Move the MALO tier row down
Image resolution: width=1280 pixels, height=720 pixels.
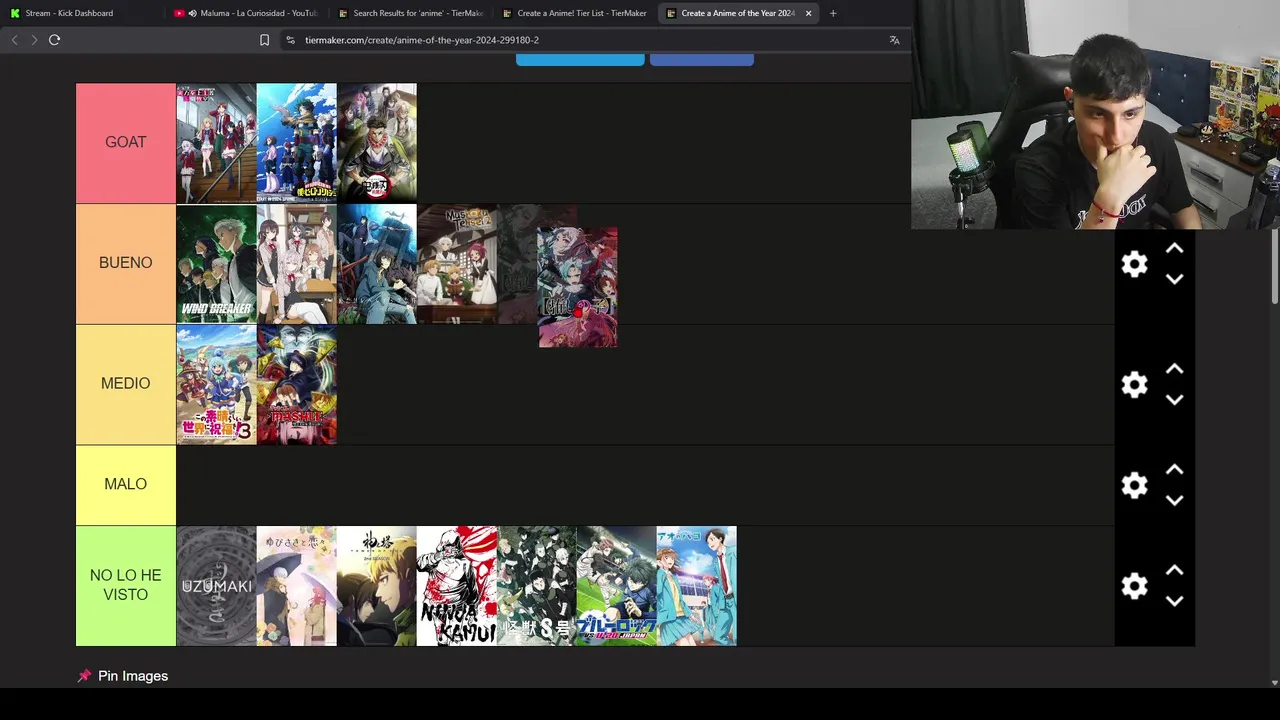coord(1174,500)
